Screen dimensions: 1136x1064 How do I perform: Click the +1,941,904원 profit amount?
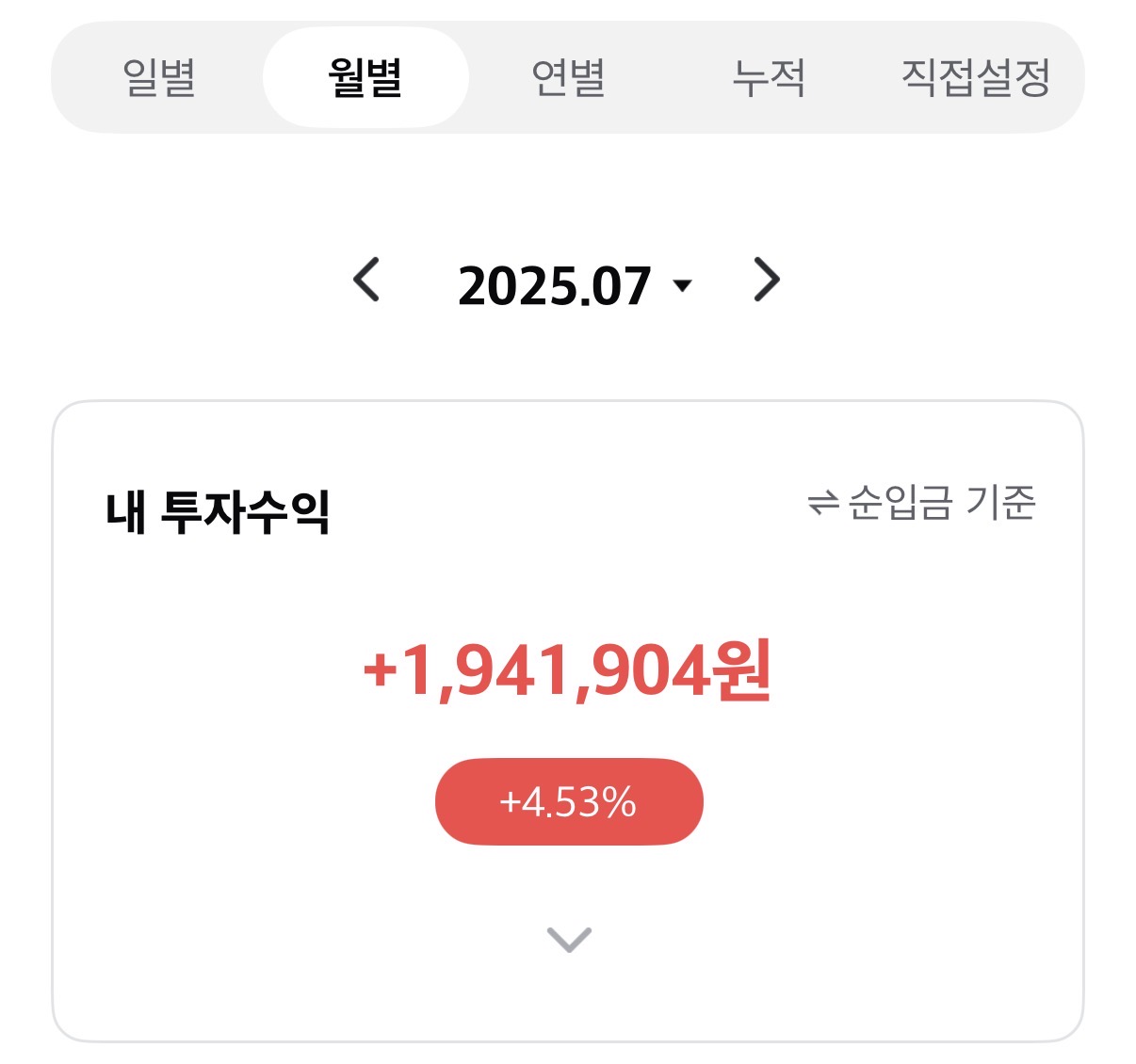pos(568,670)
